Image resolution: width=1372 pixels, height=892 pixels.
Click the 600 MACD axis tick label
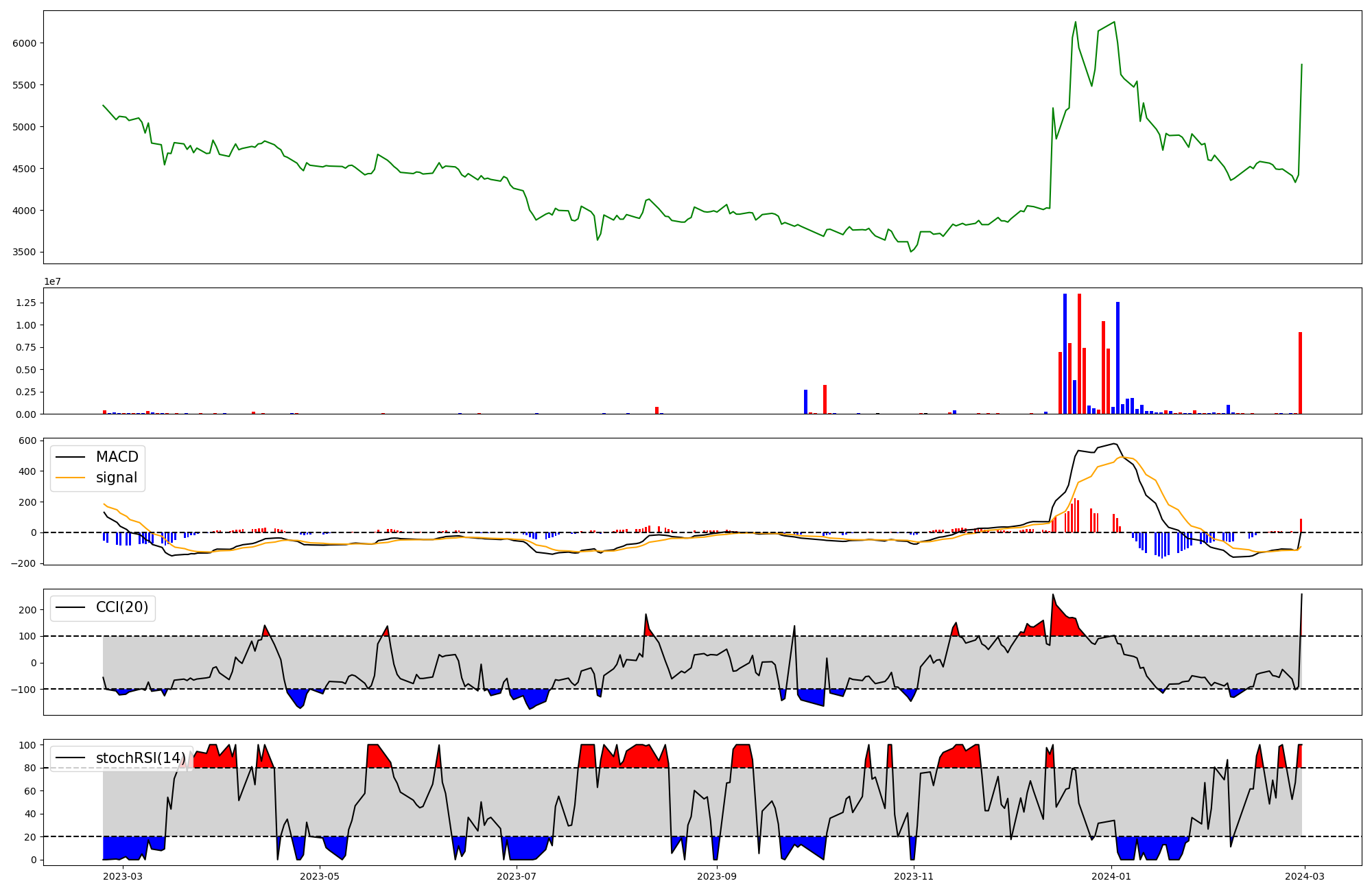[27, 441]
